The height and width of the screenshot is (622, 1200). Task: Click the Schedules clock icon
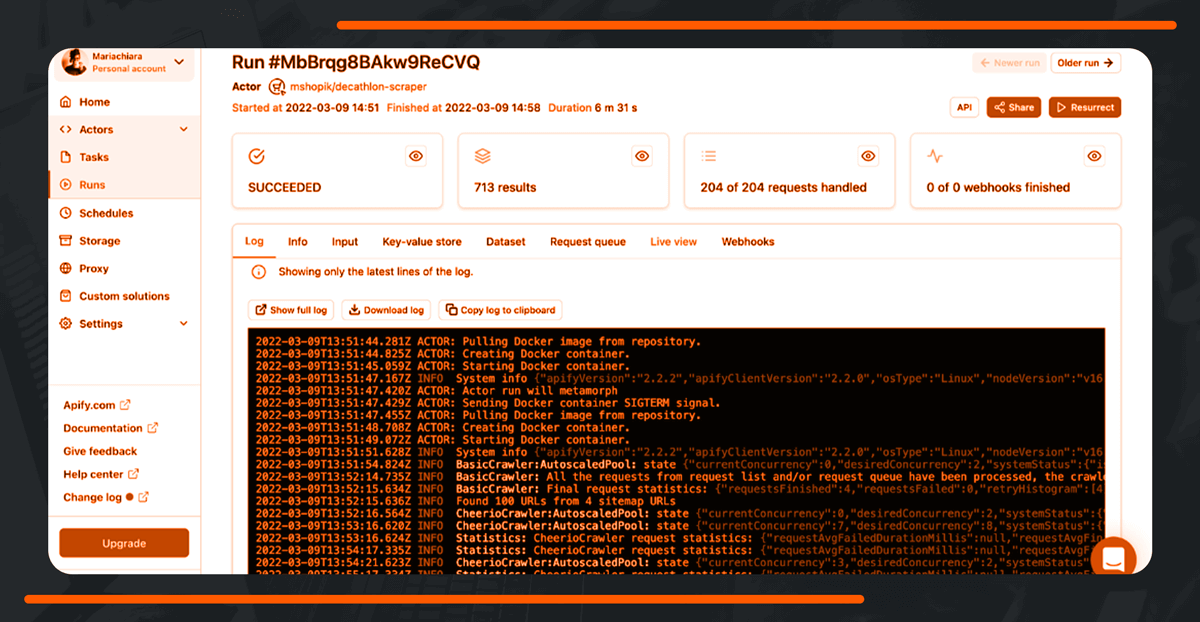(66, 213)
